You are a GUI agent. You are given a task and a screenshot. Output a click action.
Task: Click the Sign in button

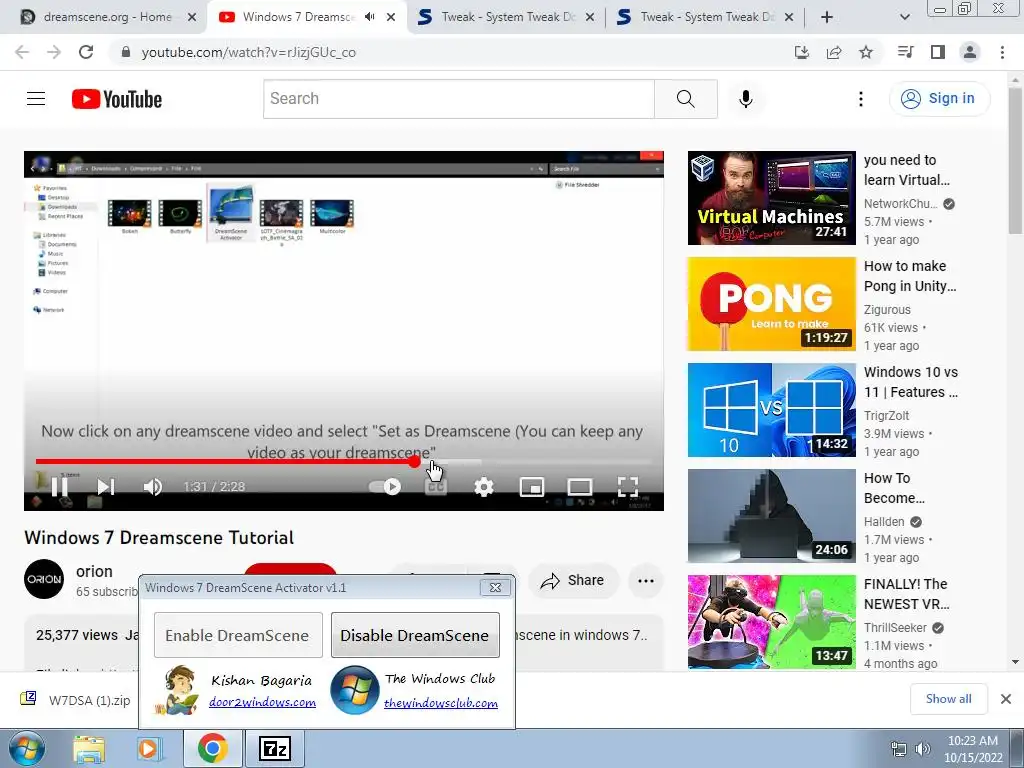click(939, 99)
